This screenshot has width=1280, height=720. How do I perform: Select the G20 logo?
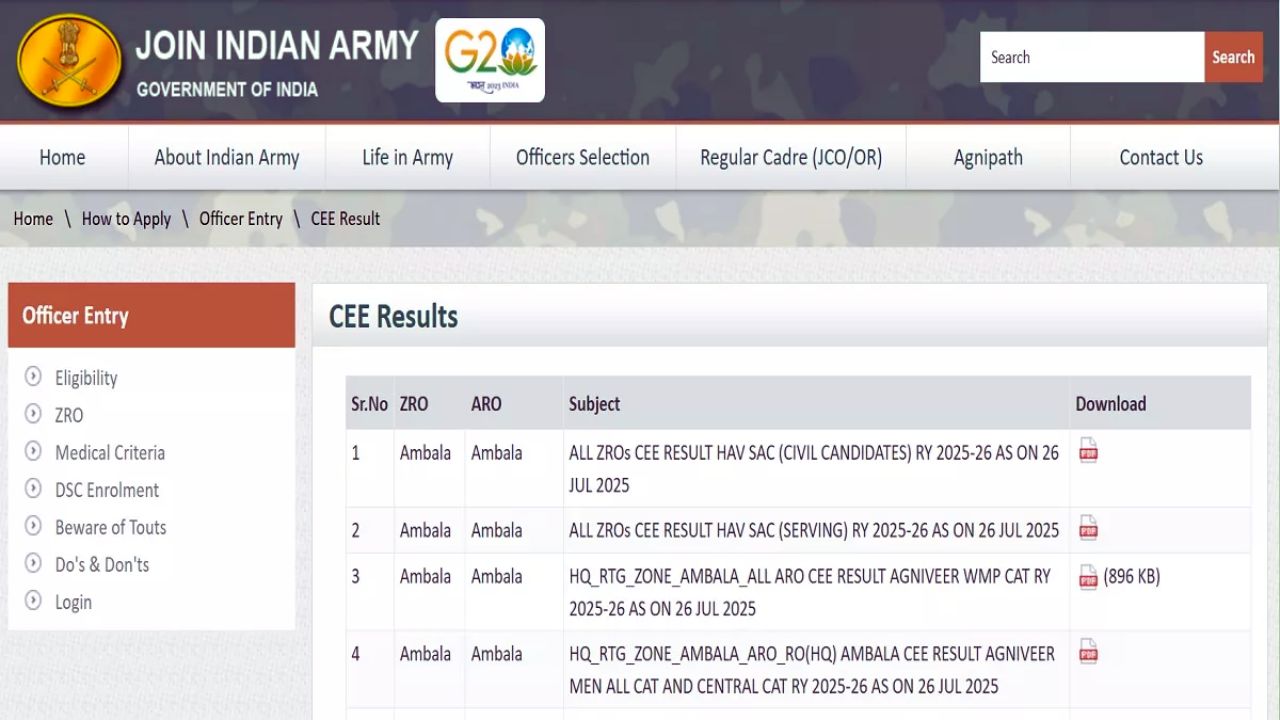tap(490, 60)
